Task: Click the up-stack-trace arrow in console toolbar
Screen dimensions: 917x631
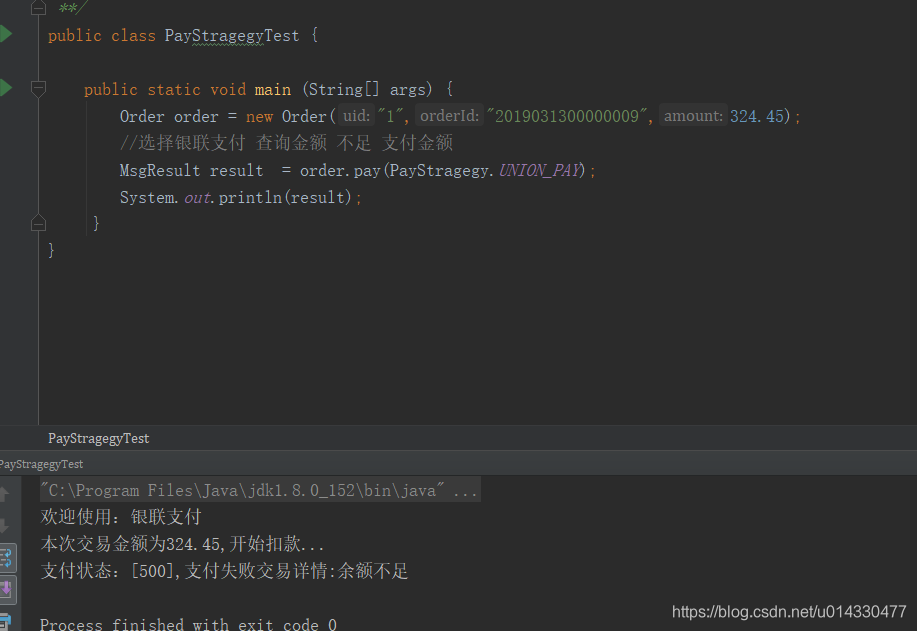Action: point(5,494)
